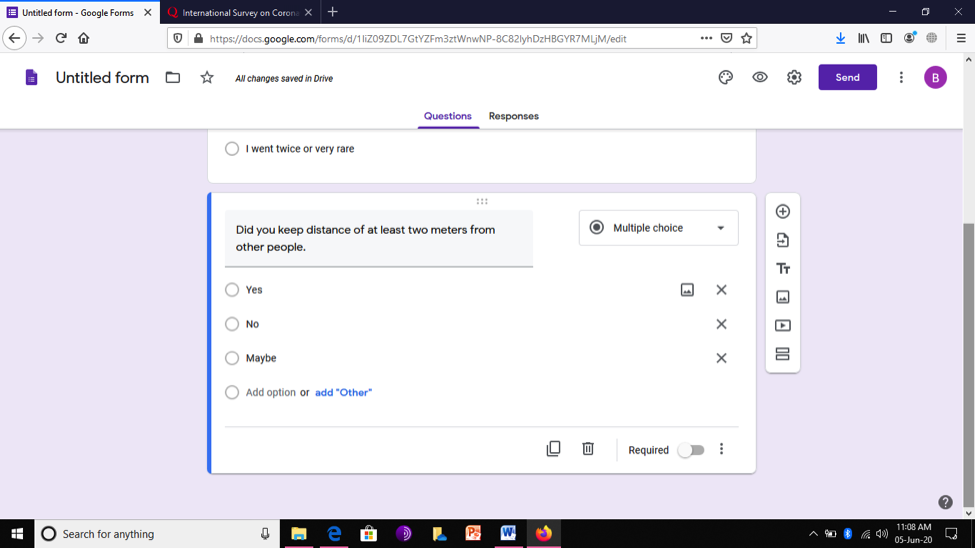
Task: Star the Untitled form
Action: point(207,78)
